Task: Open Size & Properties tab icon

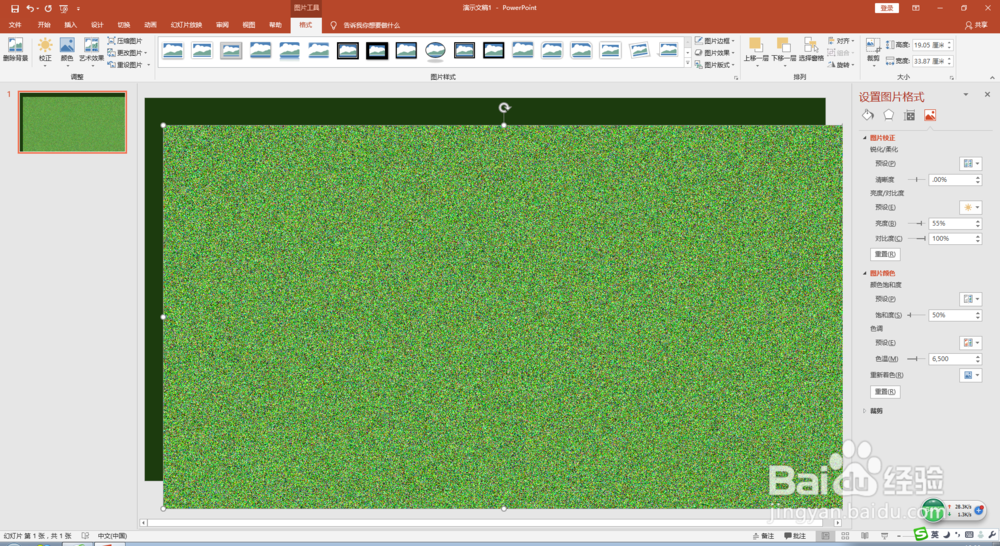Action: pyautogui.click(x=909, y=115)
